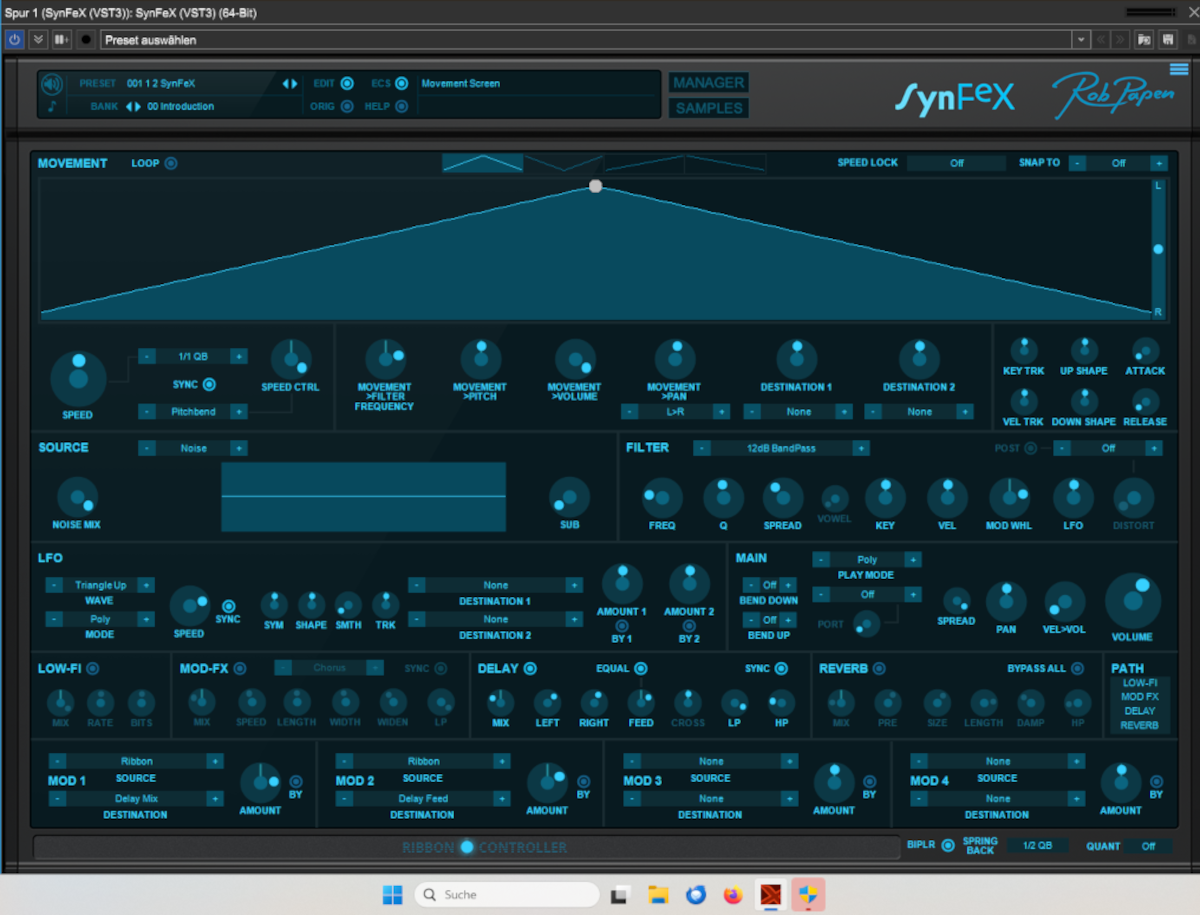1200x915 pixels.
Task: Click the NOISE MIX knob
Action: (x=77, y=497)
